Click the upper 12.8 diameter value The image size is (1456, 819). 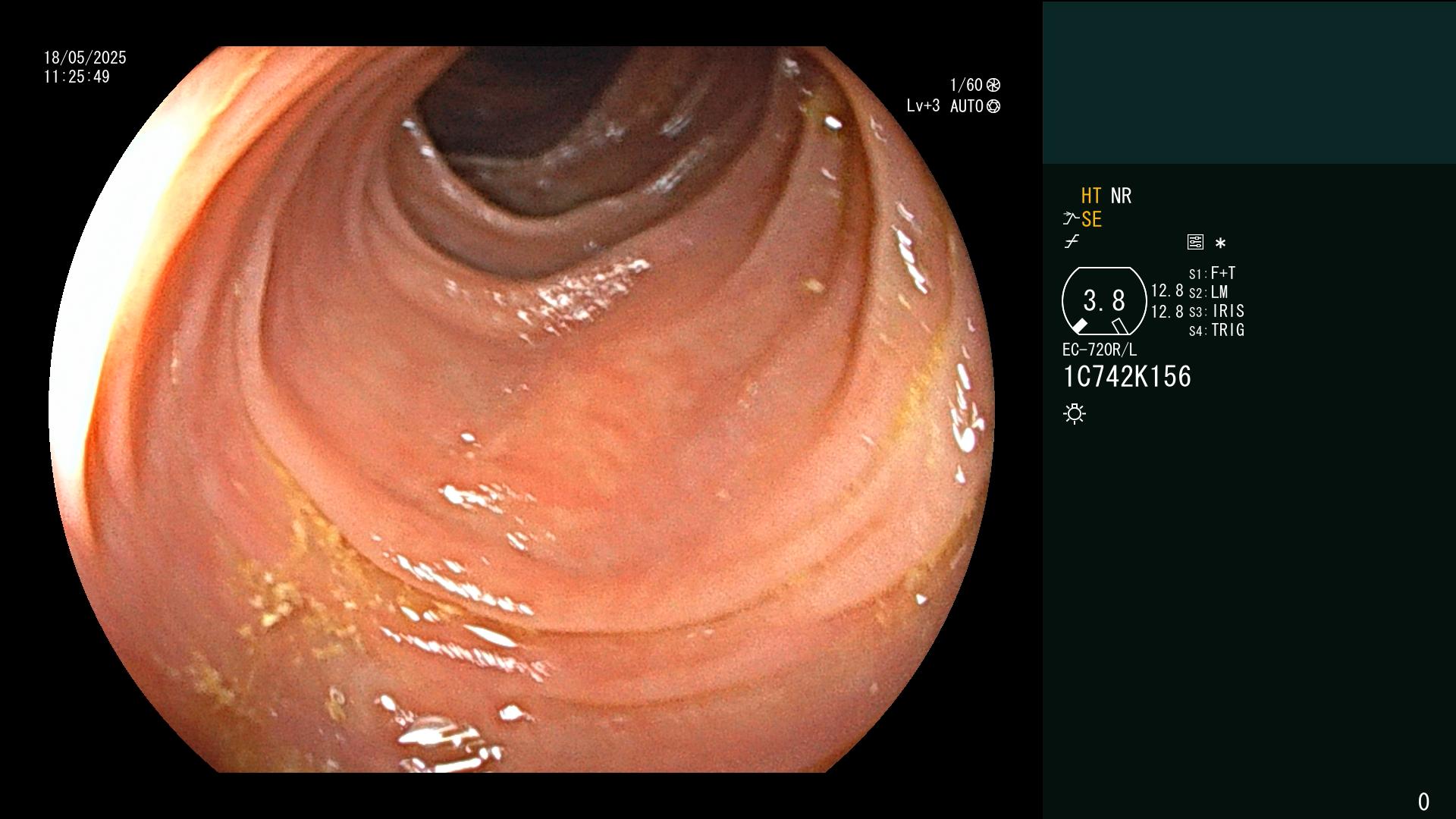(1167, 291)
